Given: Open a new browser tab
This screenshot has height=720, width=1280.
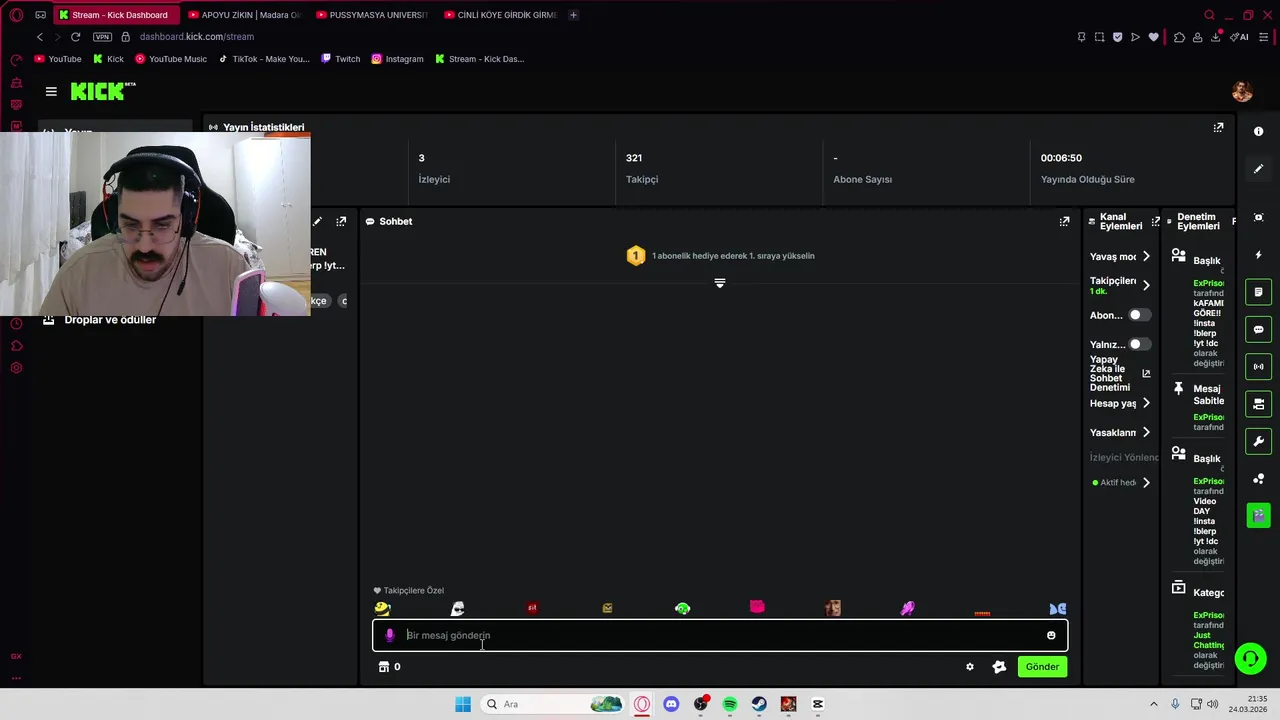Looking at the screenshot, I should [x=573, y=15].
